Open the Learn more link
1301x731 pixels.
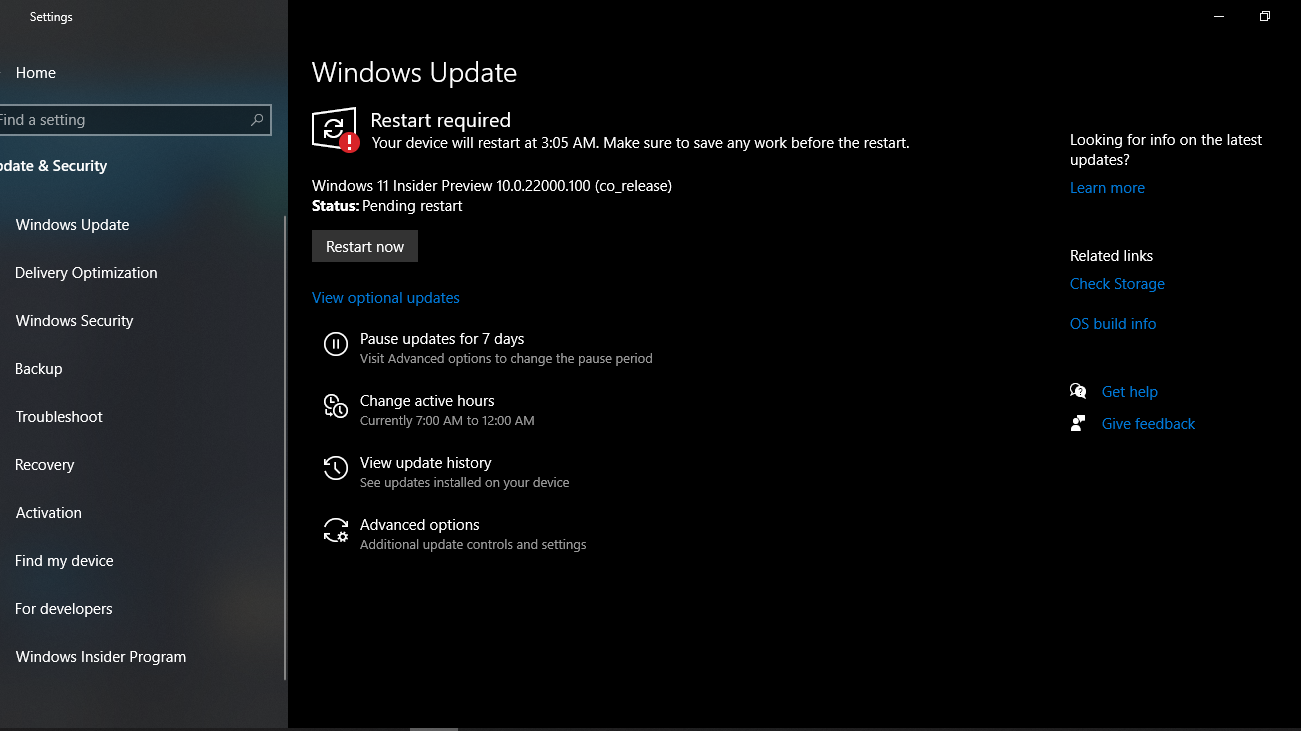point(1107,188)
